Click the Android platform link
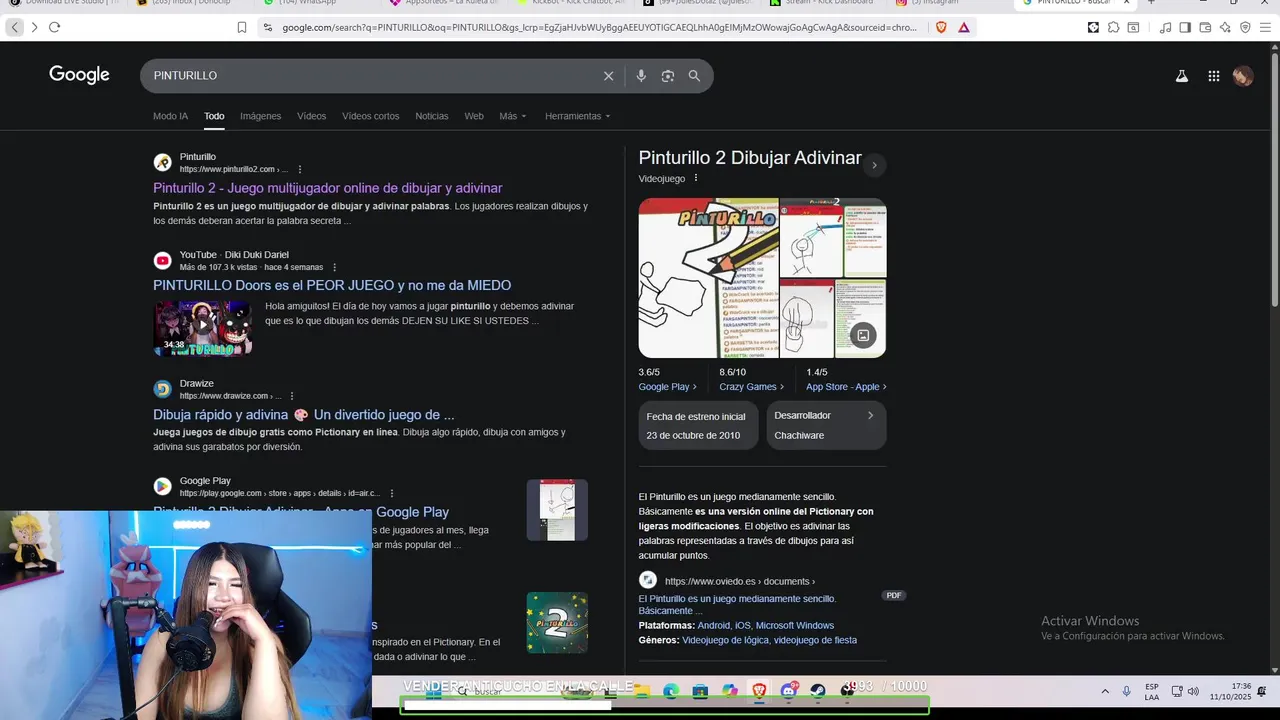Viewport: 1280px width, 720px height. [x=713, y=626]
